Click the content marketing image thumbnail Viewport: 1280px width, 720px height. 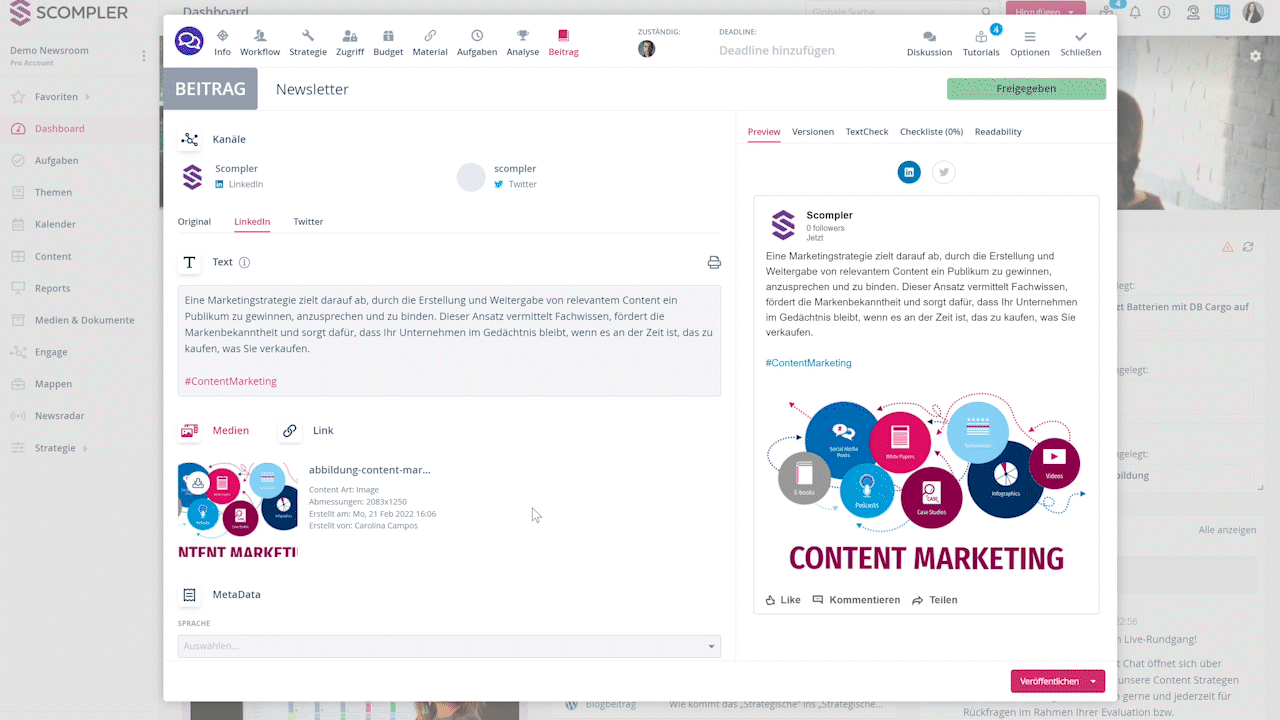237,509
